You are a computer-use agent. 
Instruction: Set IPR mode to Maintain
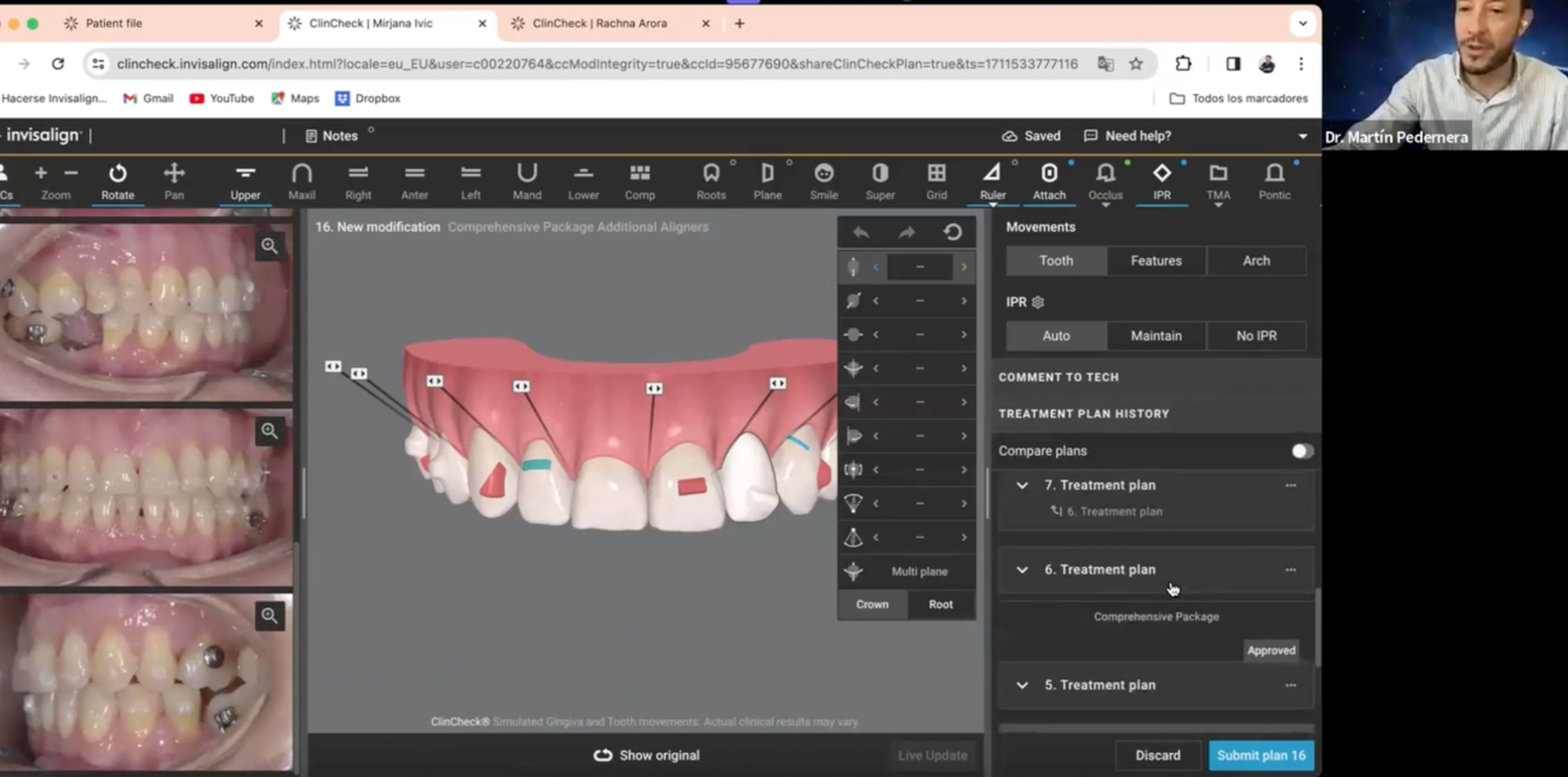click(x=1156, y=336)
